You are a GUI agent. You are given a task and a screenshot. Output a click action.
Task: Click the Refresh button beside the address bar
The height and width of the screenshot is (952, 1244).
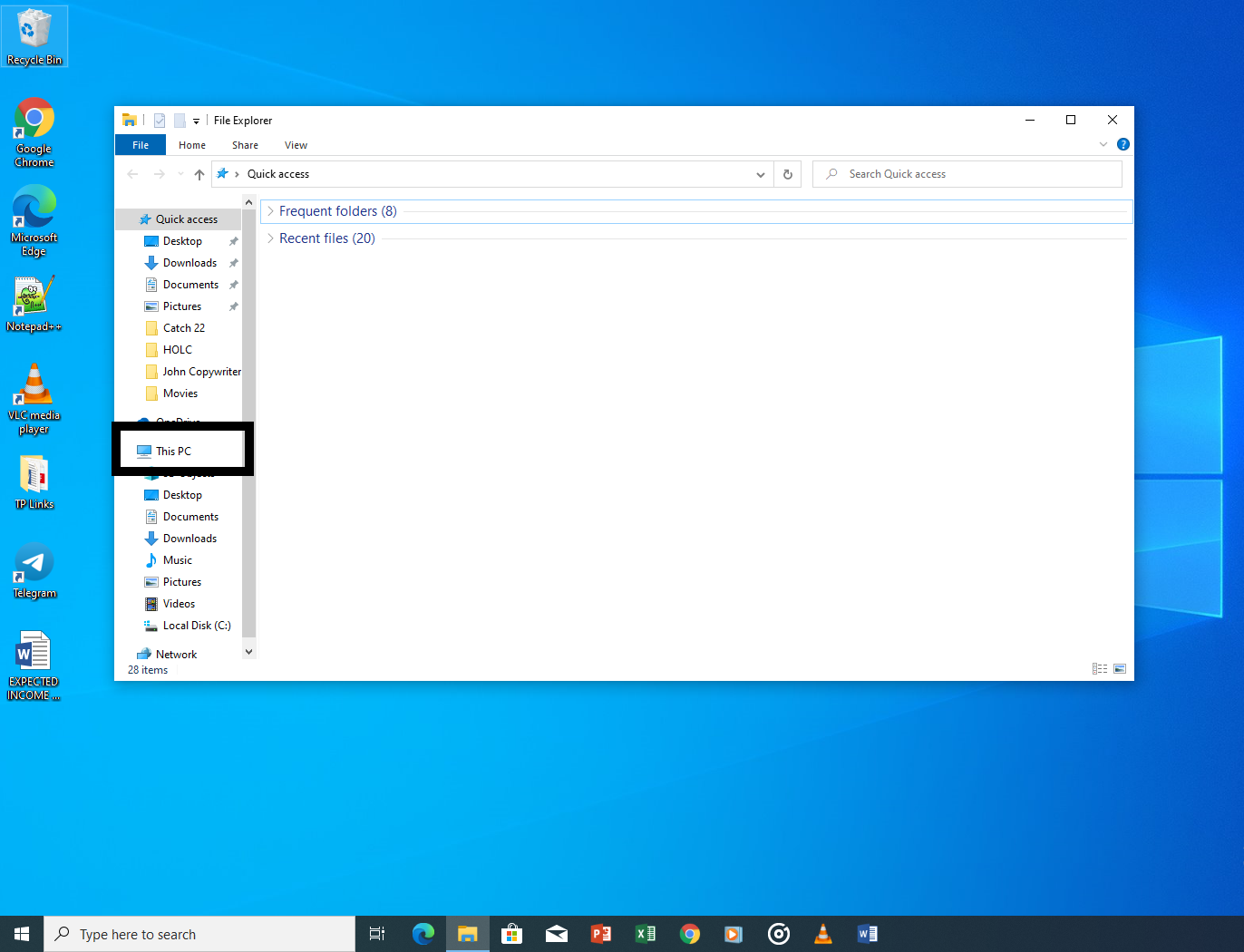tap(788, 174)
